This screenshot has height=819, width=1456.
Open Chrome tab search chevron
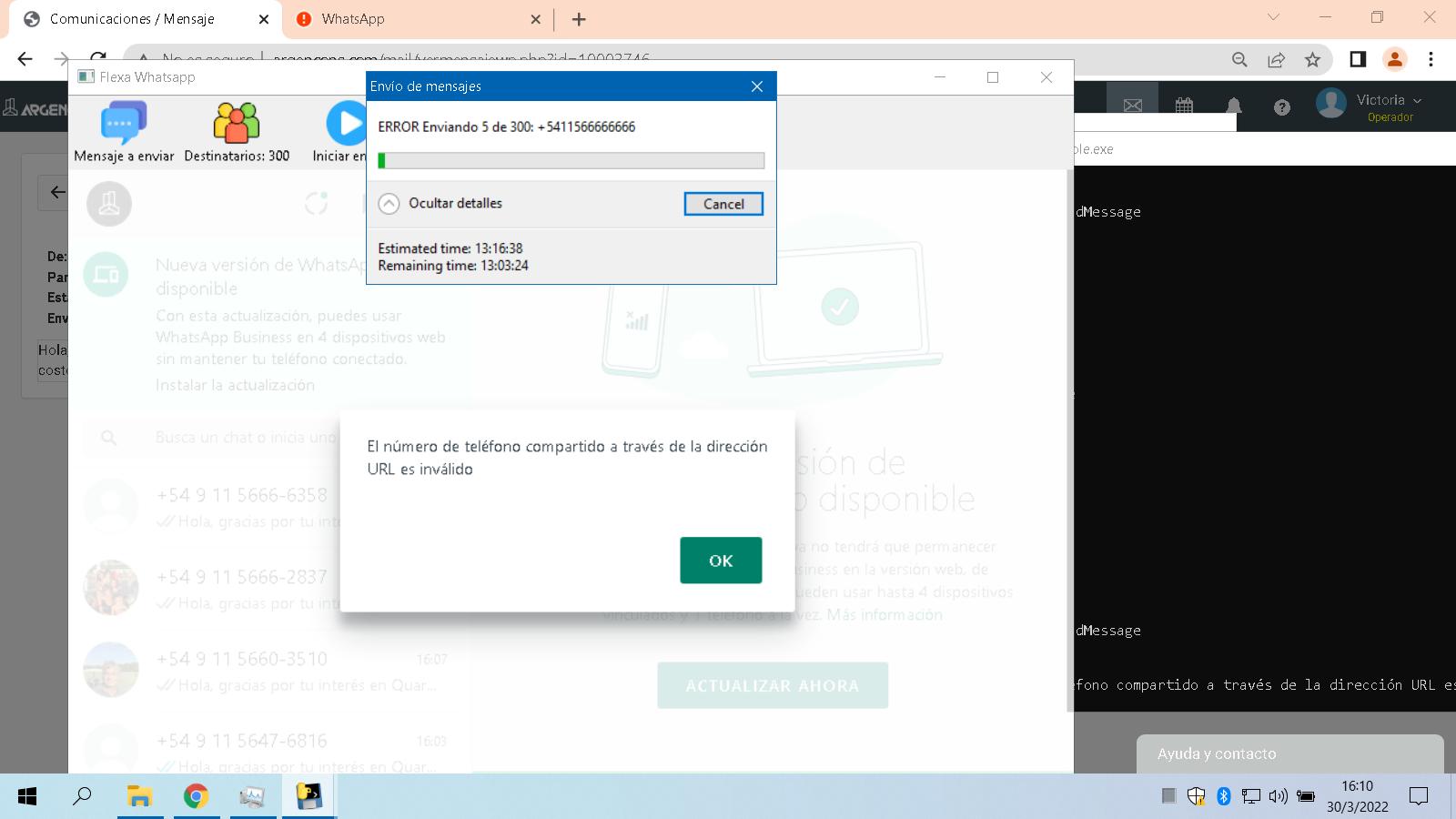coord(1273,17)
